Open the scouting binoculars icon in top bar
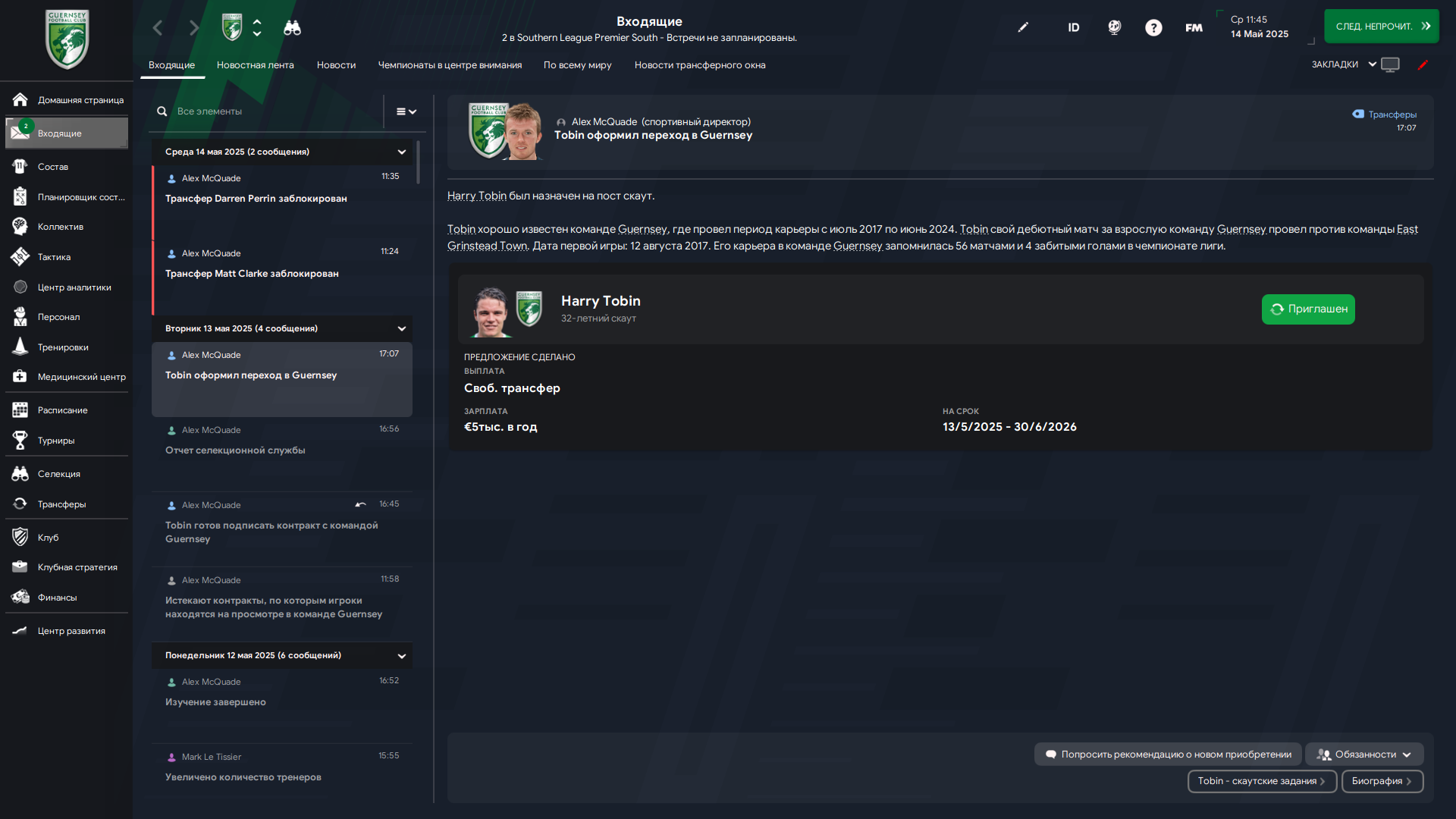The height and width of the screenshot is (819, 1456). 292,28
